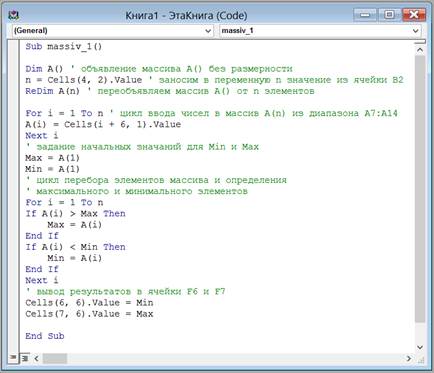This screenshot has height=373, width=434.
Task: Click the 'ReDim A(n)' line
Action: [170, 91]
